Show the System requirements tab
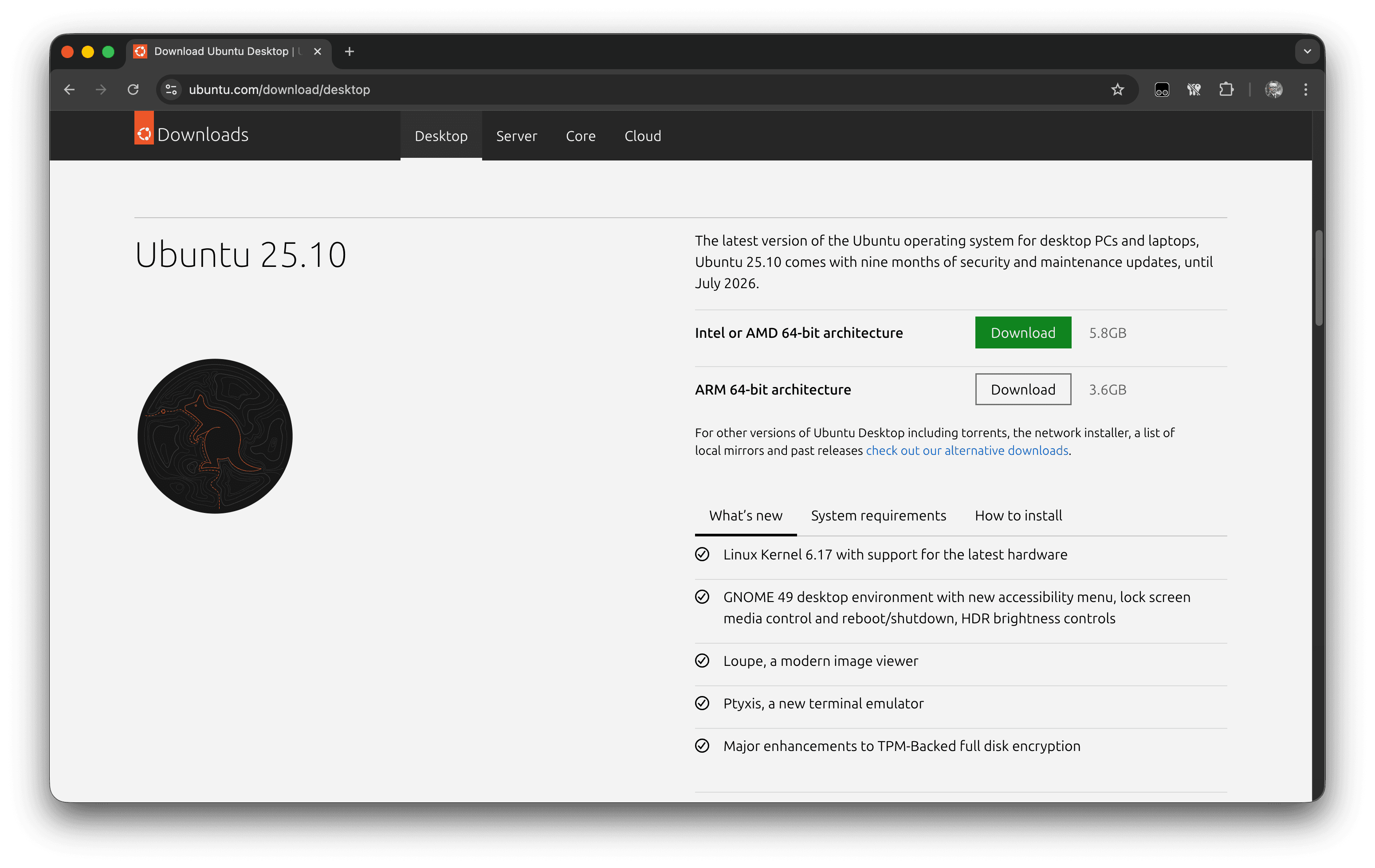1375x868 pixels. 878,515
